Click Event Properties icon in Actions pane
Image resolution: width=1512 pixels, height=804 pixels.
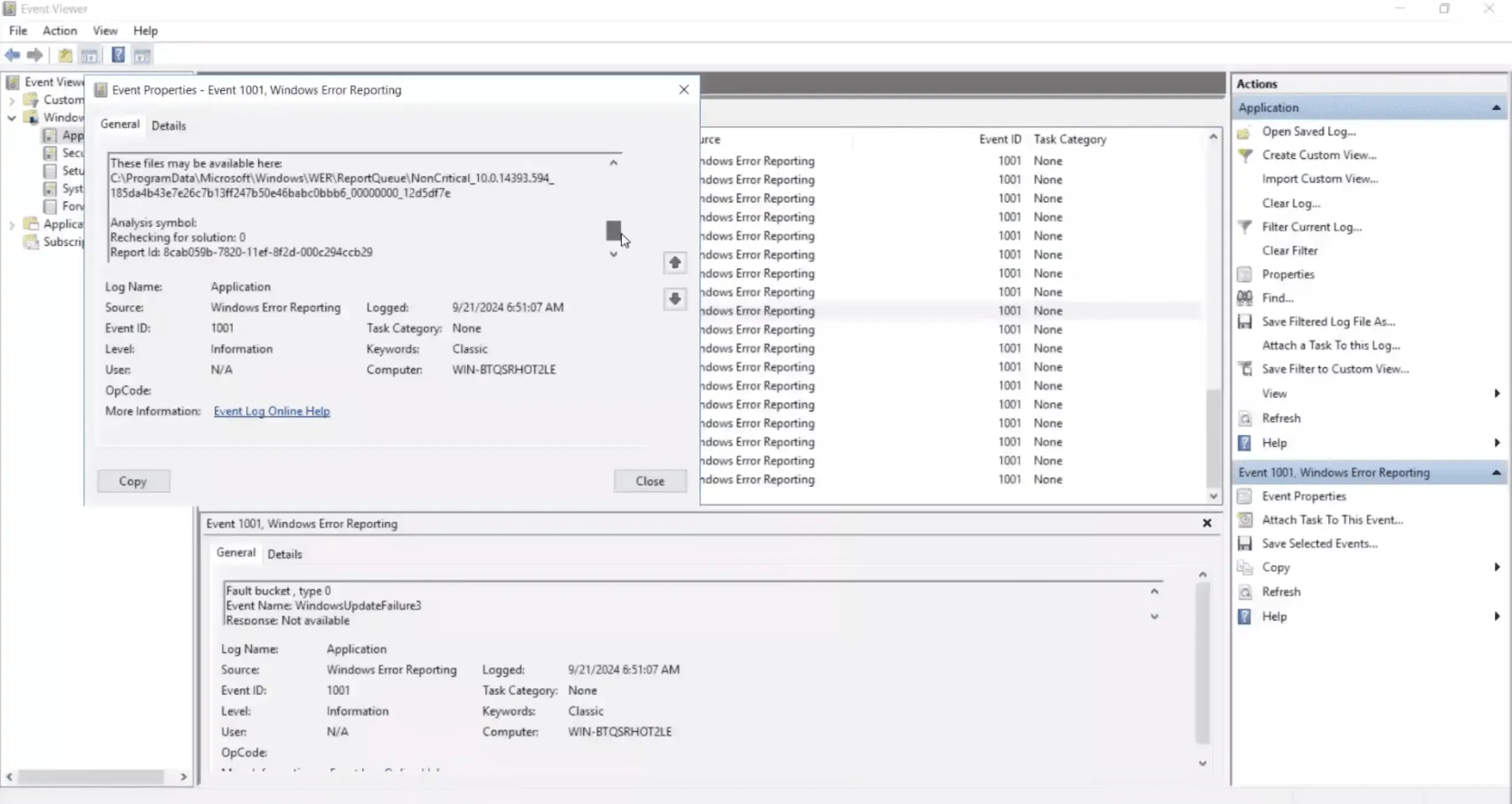pyautogui.click(x=1245, y=496)
